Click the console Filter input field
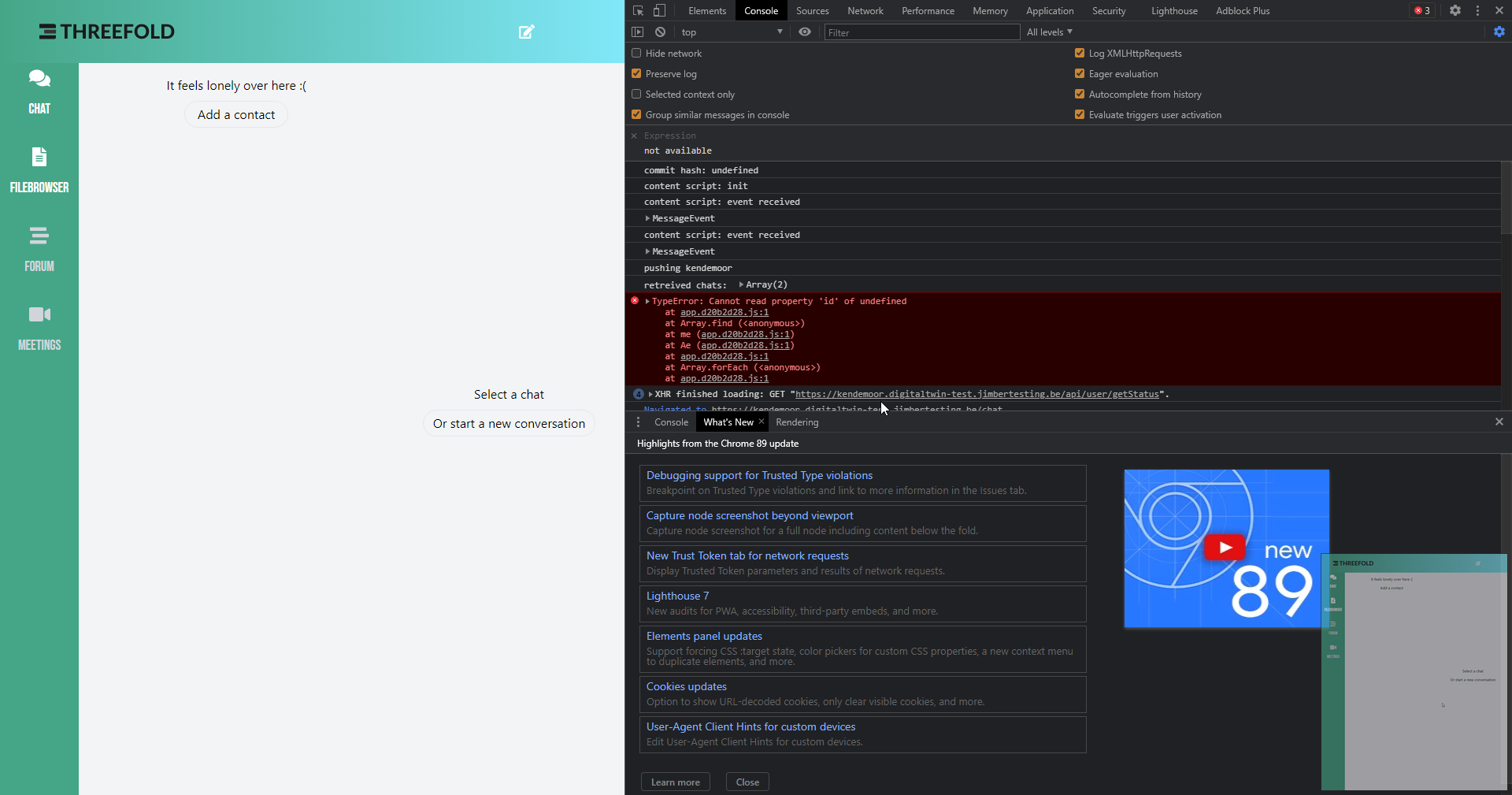1512x795 pixels. (x=922, y=32)
